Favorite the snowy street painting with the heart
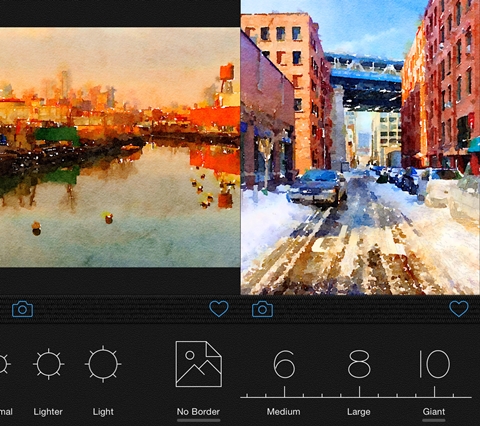This screenshot has width=480, height=426. (x=459, y=309)
